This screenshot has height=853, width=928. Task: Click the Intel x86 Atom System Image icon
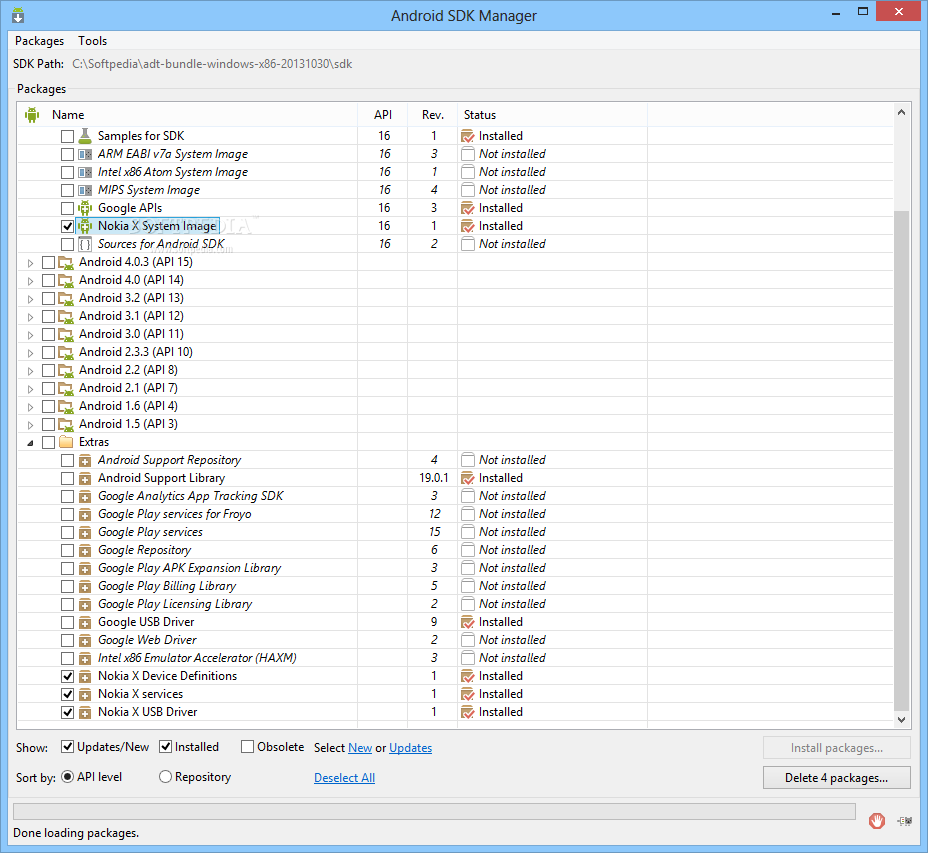tap(85, 172)
